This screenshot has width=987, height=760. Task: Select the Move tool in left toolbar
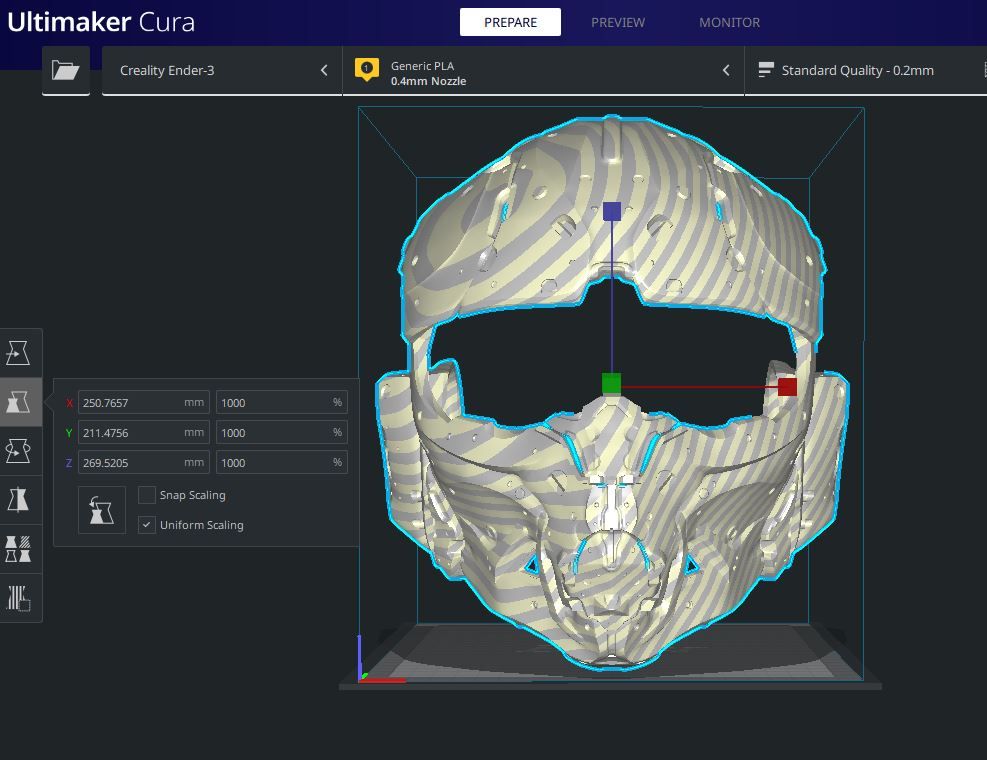click(x=19, y=353)
